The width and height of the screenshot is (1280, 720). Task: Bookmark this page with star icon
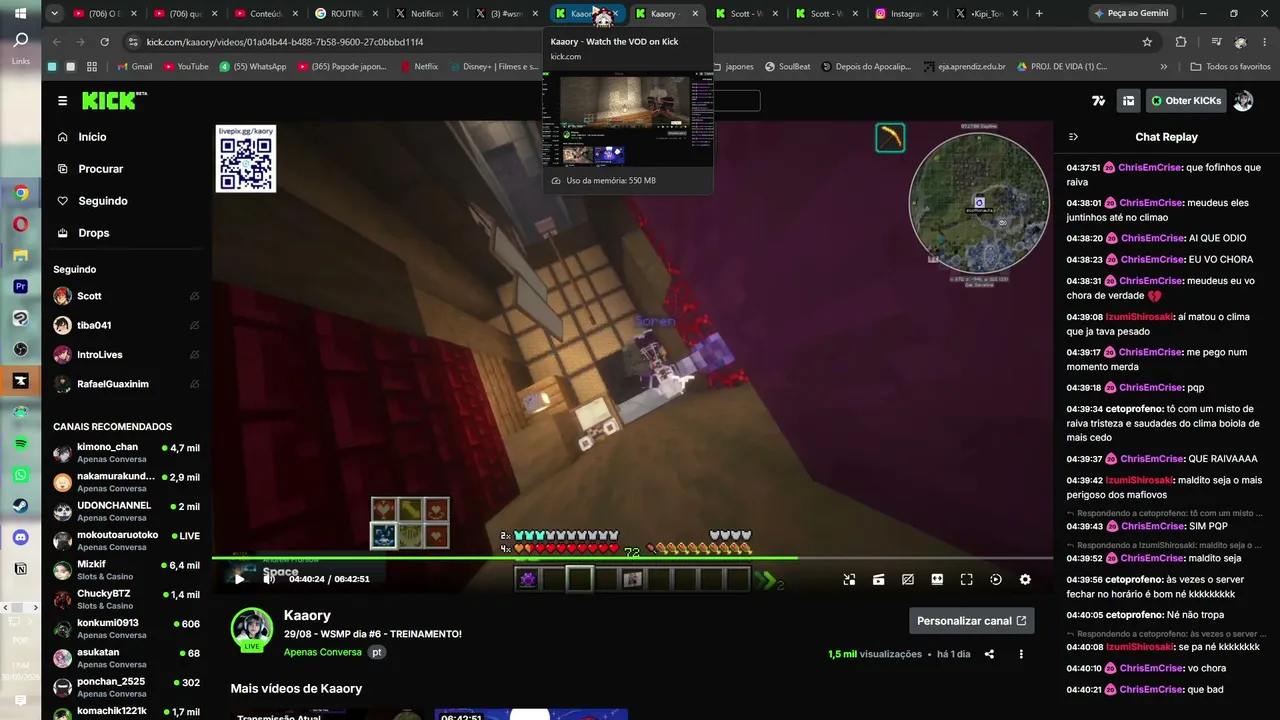(1147, 42)
